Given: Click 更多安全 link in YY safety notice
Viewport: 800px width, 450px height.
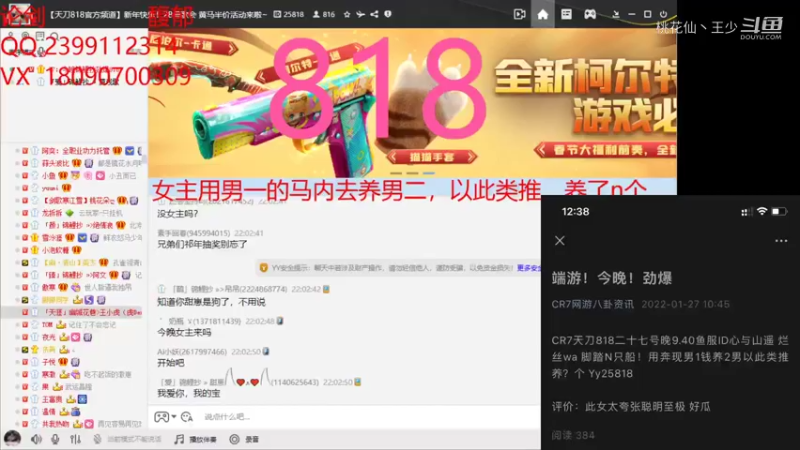Looking at the screenshot, I should pos(529,268).
